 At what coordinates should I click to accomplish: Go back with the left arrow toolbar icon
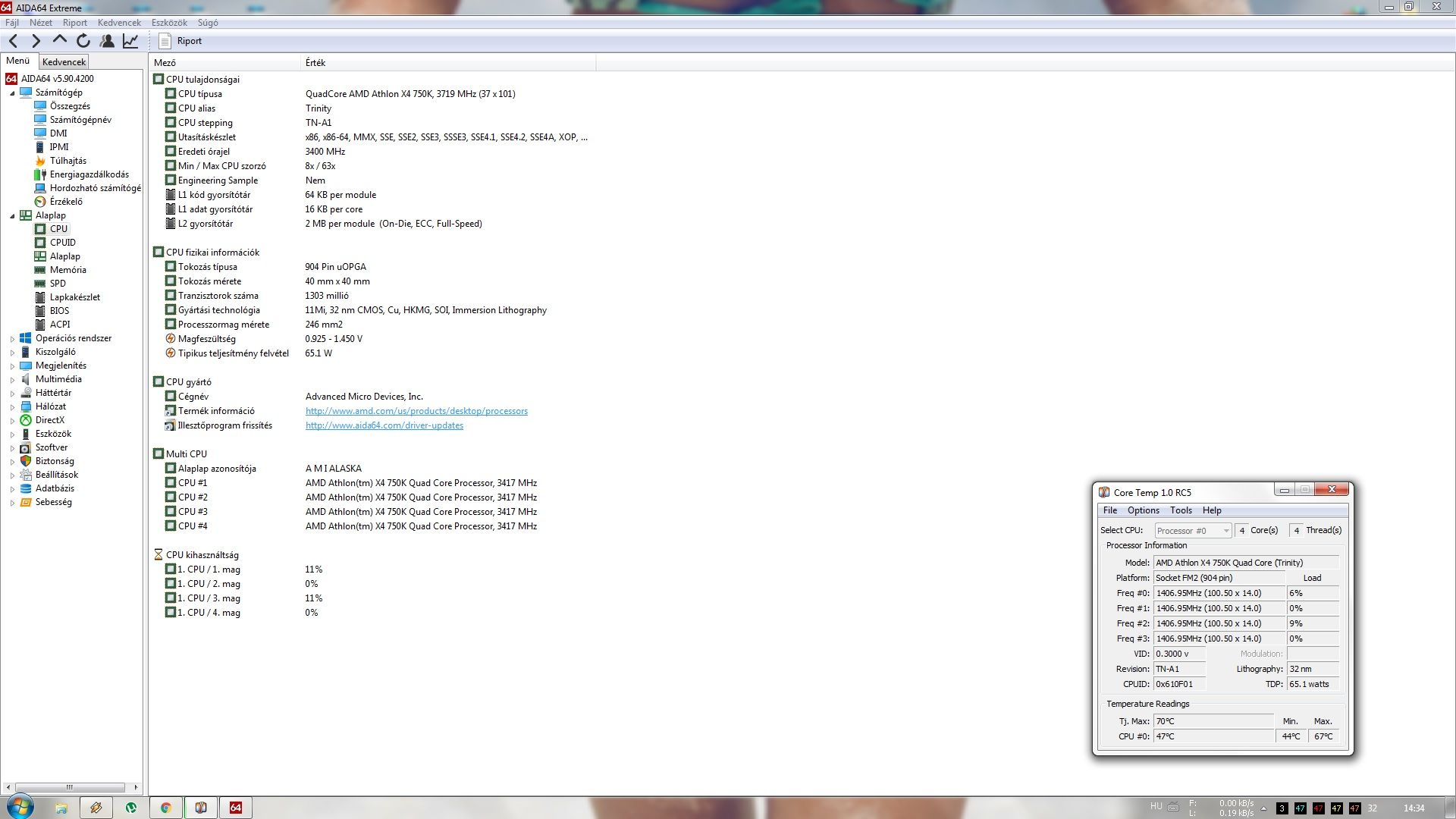click(x=13, y=41)
